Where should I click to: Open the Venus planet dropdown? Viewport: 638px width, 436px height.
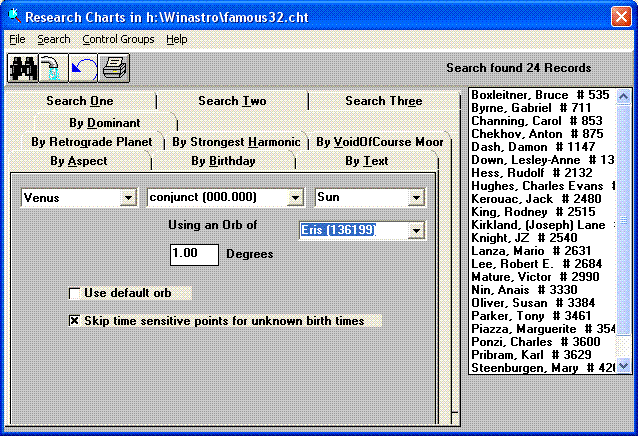click(x=128, y=198)
